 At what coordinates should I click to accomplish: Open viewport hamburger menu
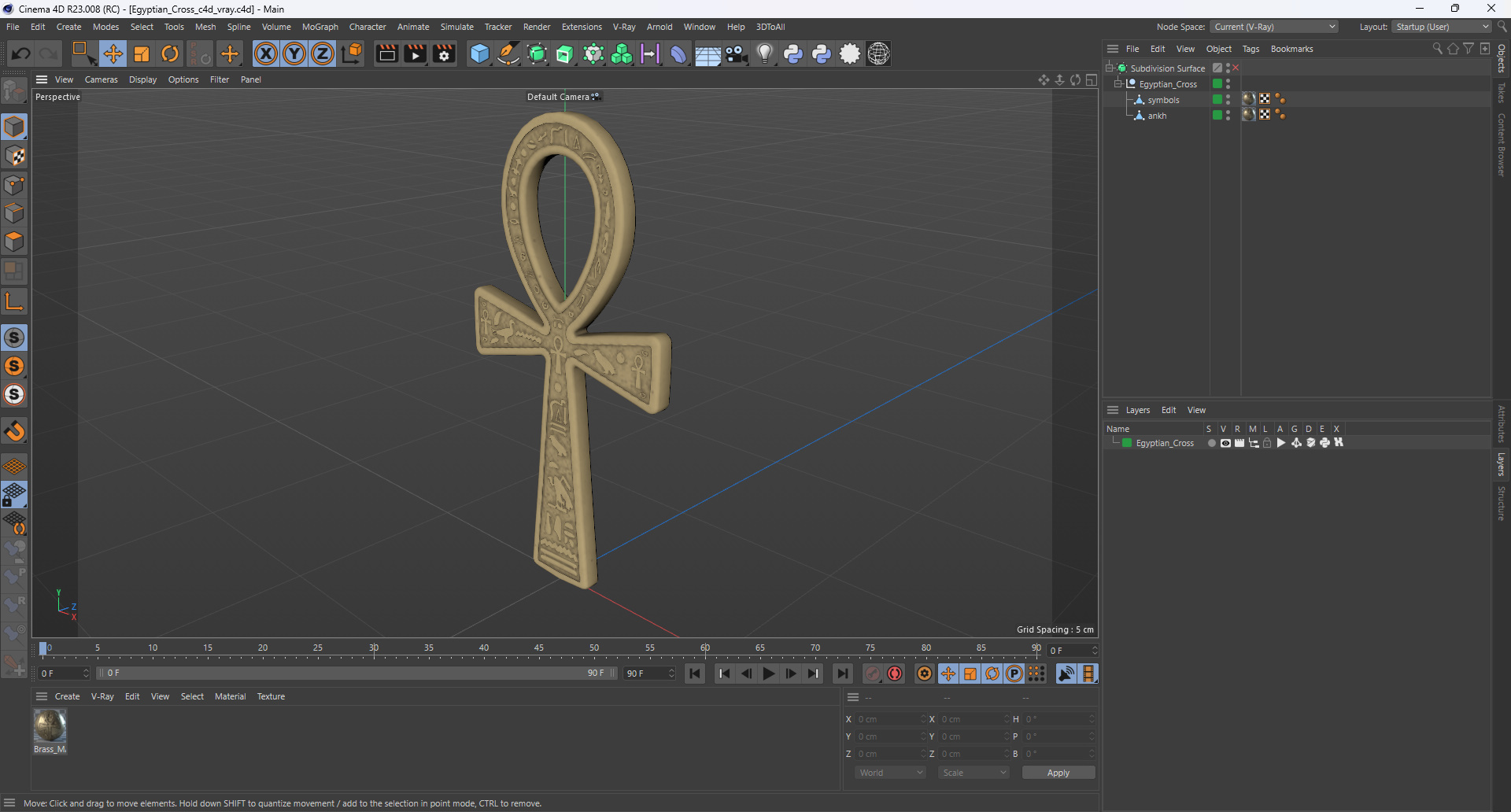[x=42, y=79]
